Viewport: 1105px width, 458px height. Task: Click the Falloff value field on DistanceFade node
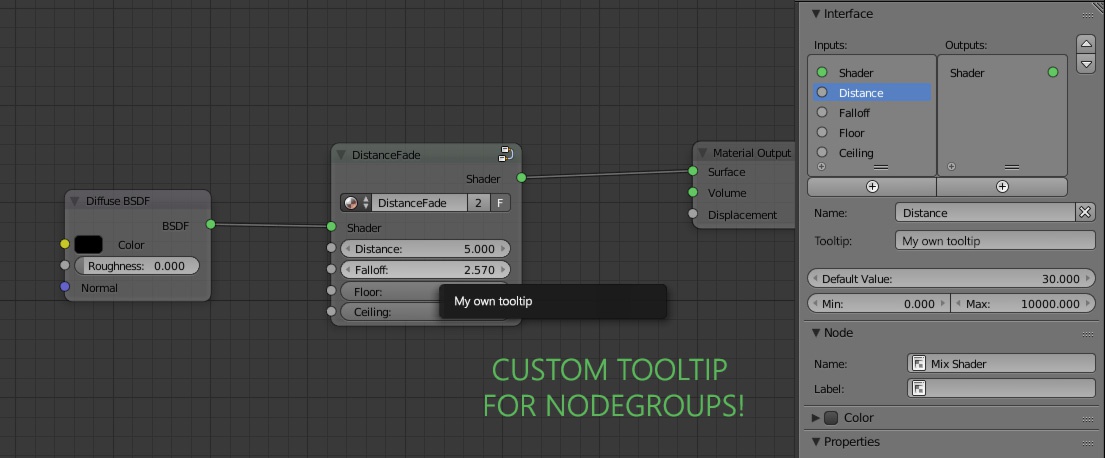pyautogui.click(x=425, y=270)
